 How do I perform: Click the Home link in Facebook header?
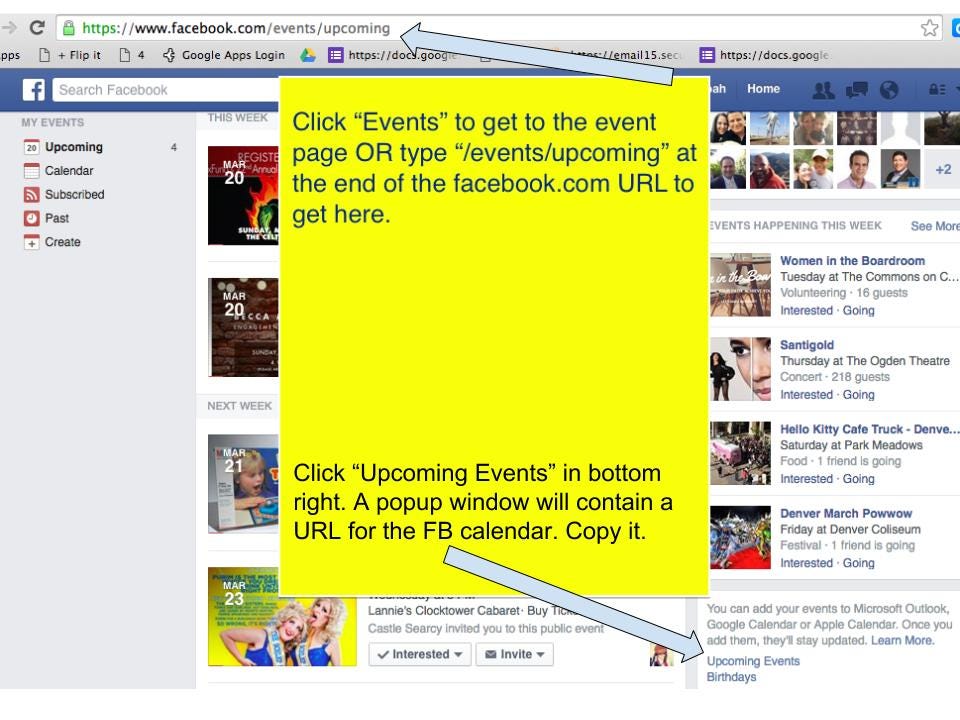(x=763, y=89)
